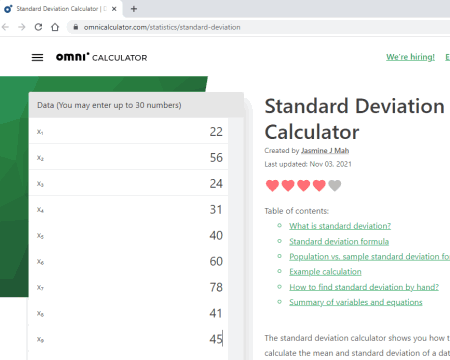Rate with the first red heart
Viewport: 450px width, 360px height.
[272, 185]
